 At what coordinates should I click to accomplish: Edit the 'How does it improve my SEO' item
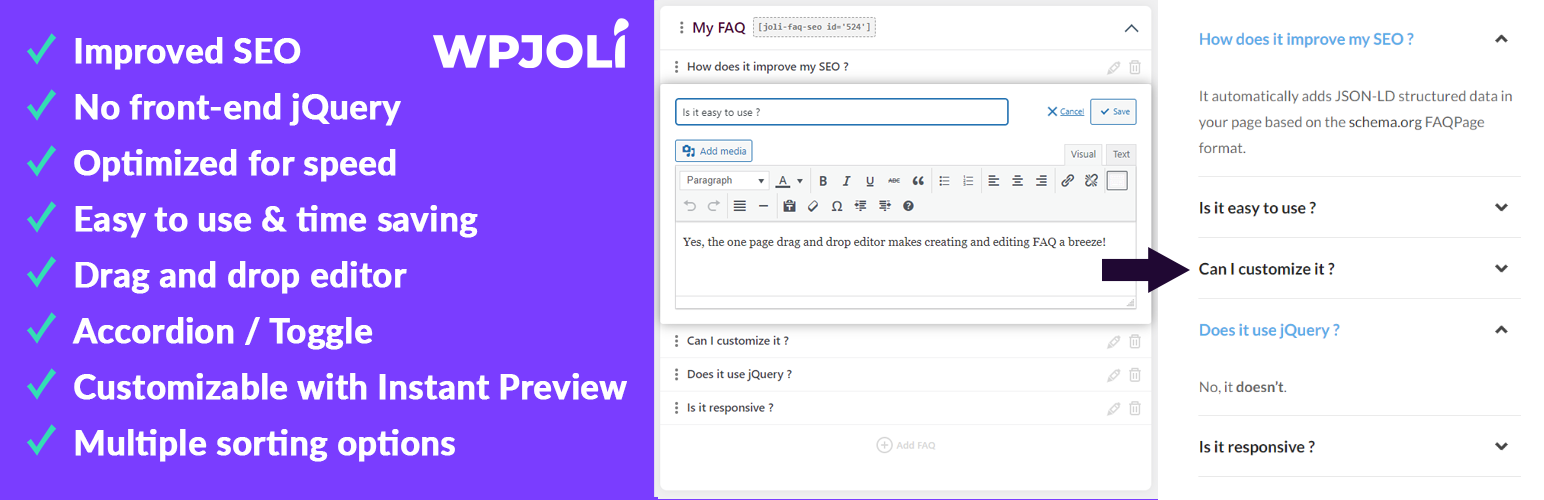1114,67
